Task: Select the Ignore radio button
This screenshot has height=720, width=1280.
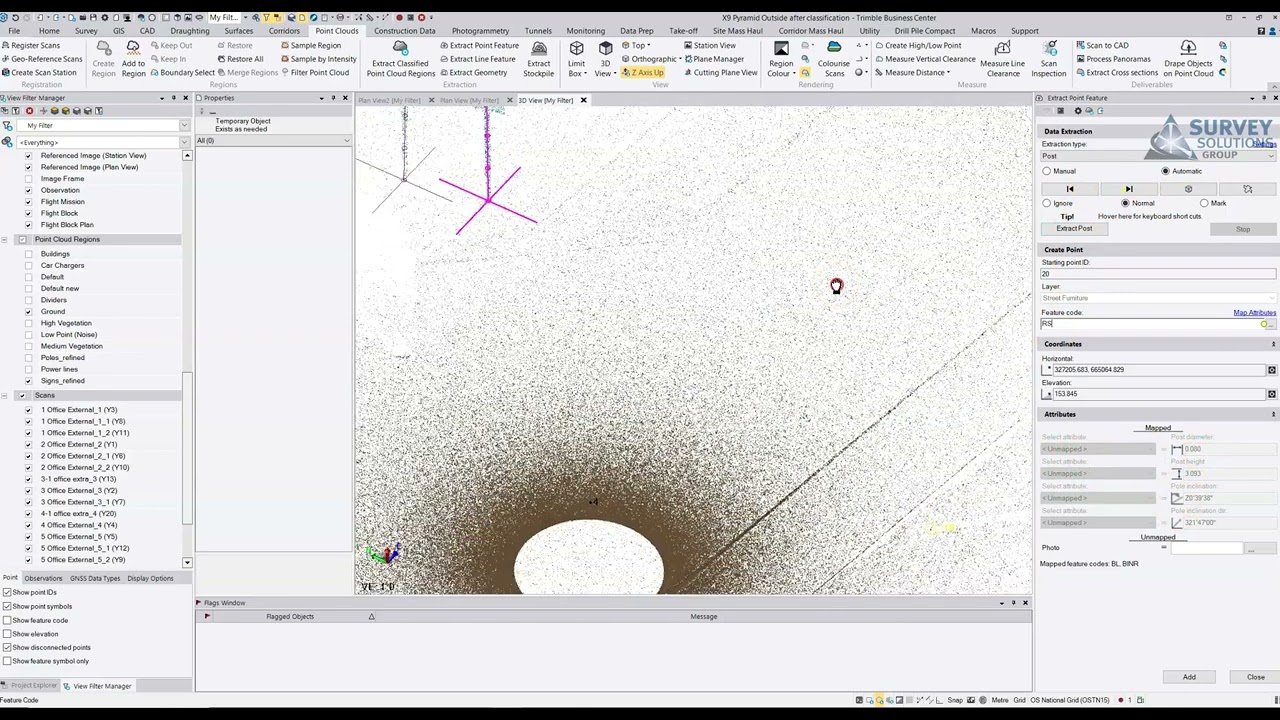Action: pos(1047,203)
